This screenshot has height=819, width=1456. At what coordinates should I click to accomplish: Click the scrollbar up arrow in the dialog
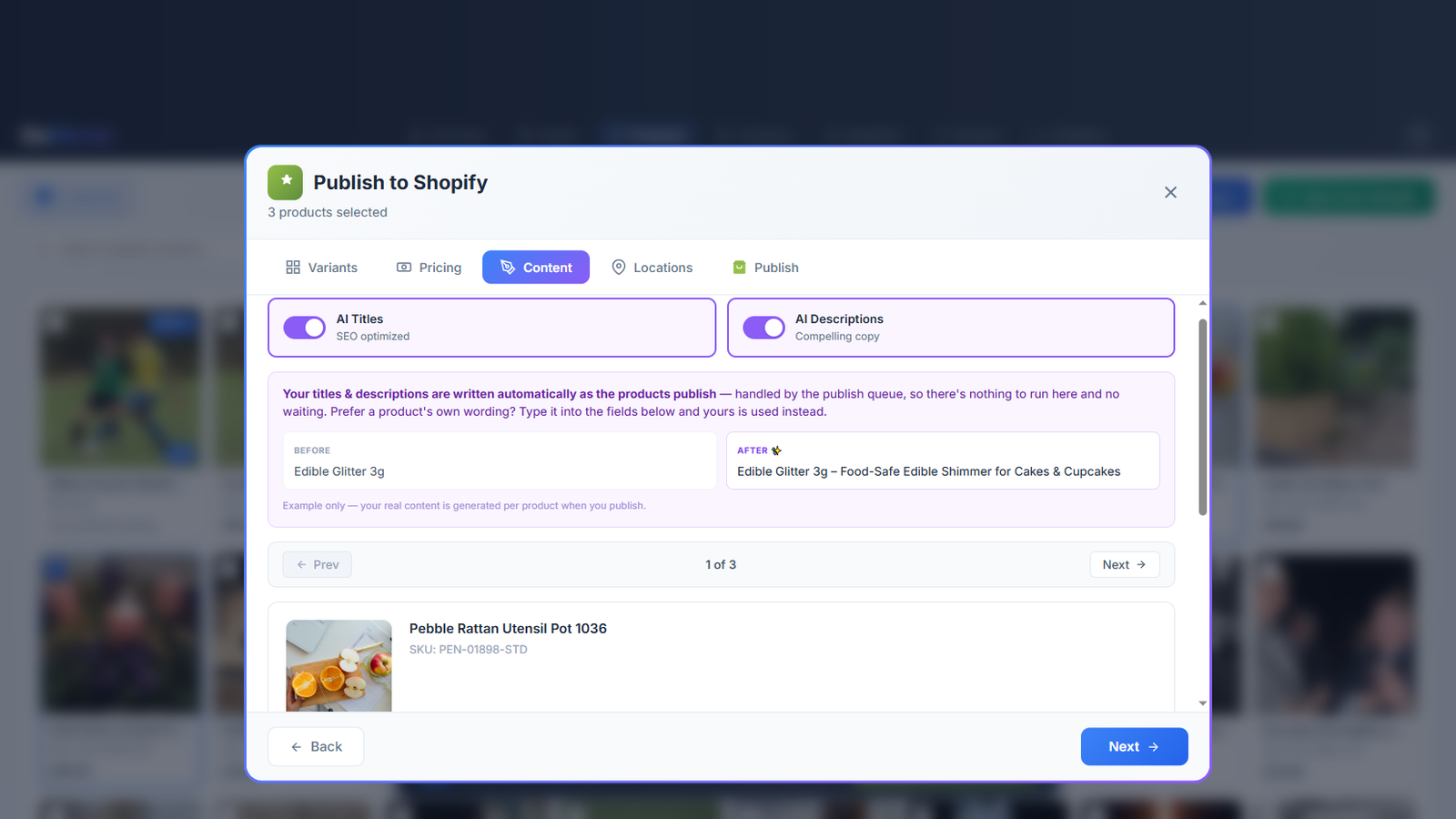[1203, 303]
